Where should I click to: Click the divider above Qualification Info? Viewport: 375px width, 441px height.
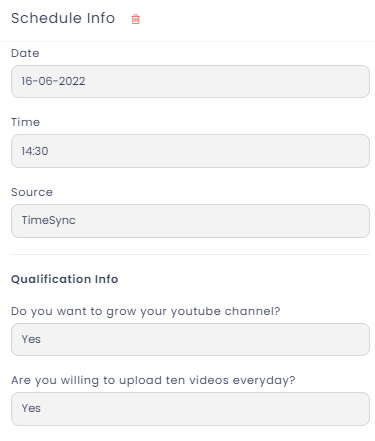click(x=190, y=254)
